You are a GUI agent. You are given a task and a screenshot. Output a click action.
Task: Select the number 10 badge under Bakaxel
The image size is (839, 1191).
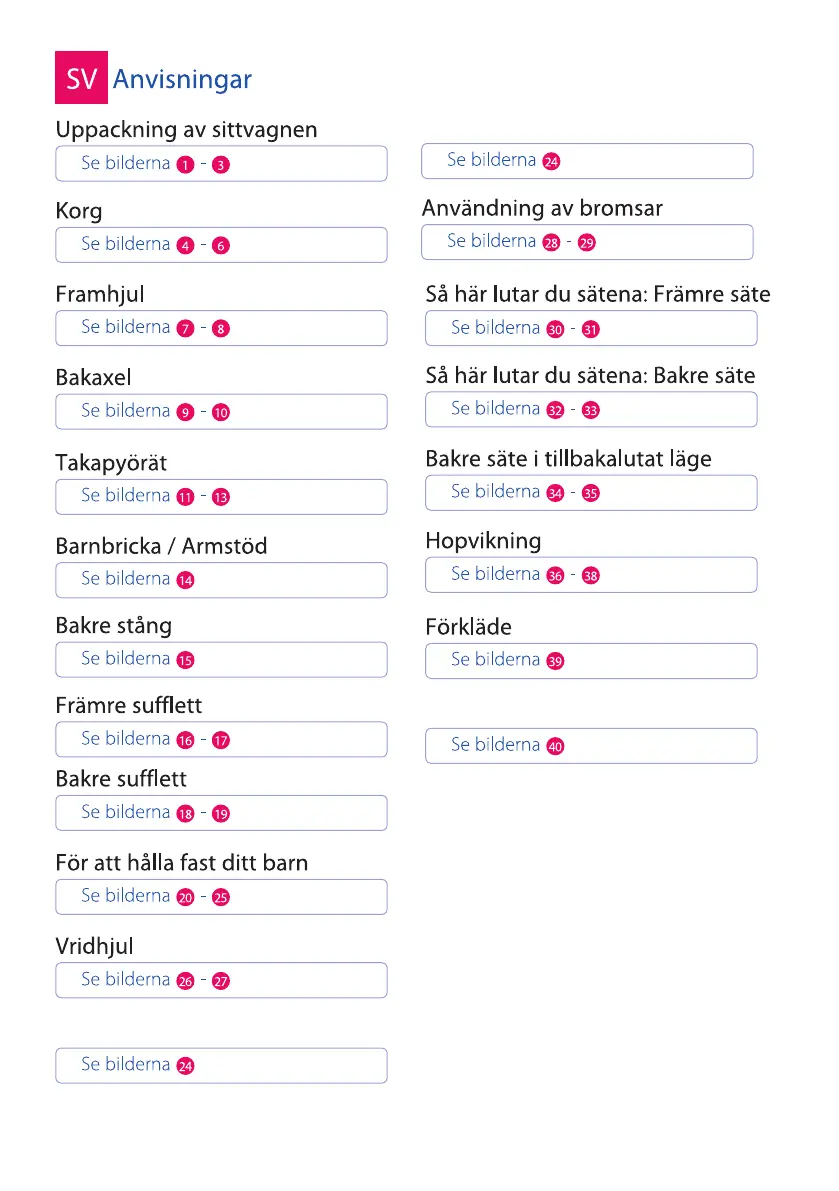coord(221,412)
